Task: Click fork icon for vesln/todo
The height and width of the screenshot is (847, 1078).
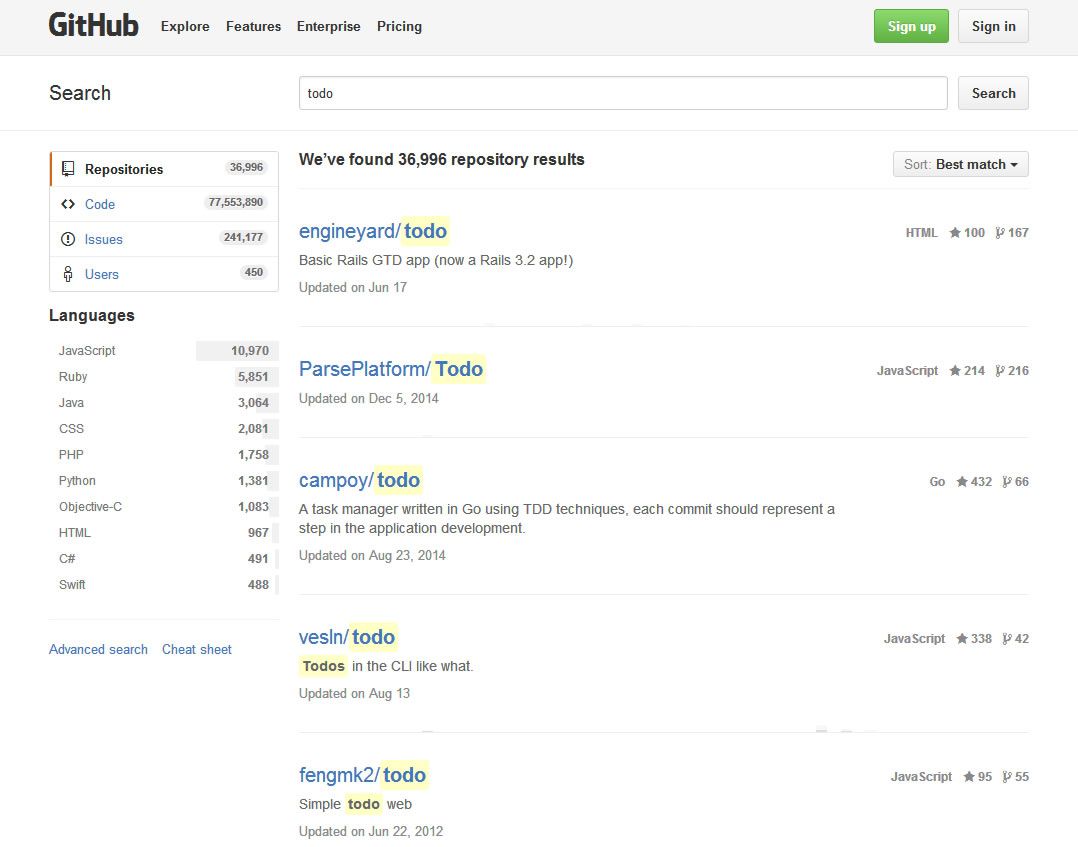Action: click(1006, 639)
